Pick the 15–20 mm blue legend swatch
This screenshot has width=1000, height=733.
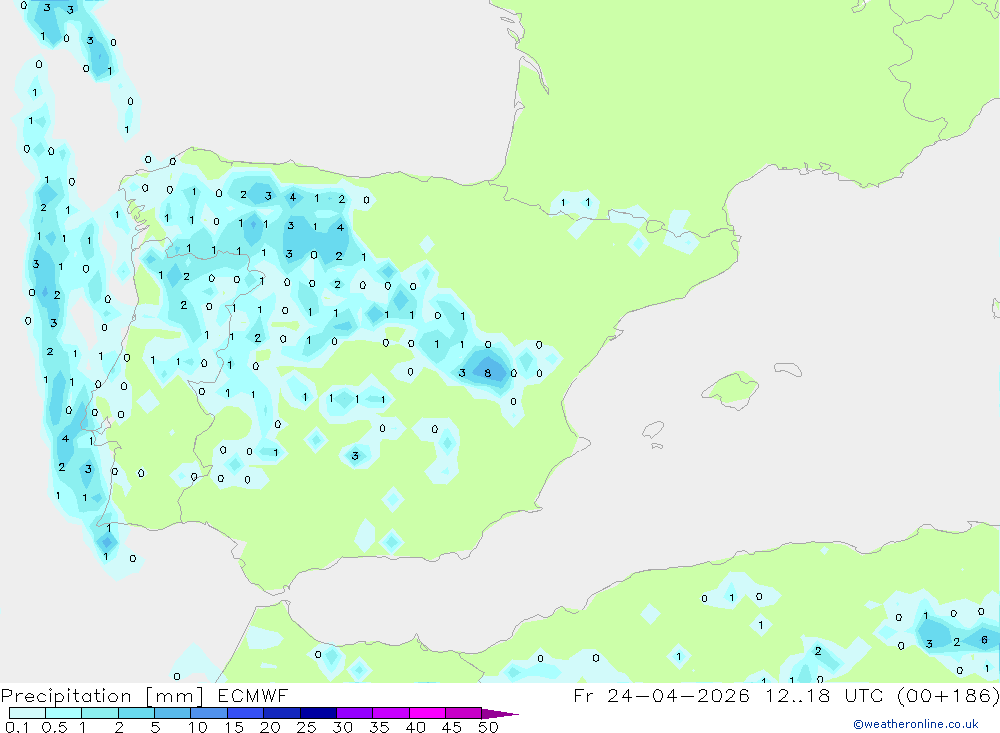[x=246, y=713]
